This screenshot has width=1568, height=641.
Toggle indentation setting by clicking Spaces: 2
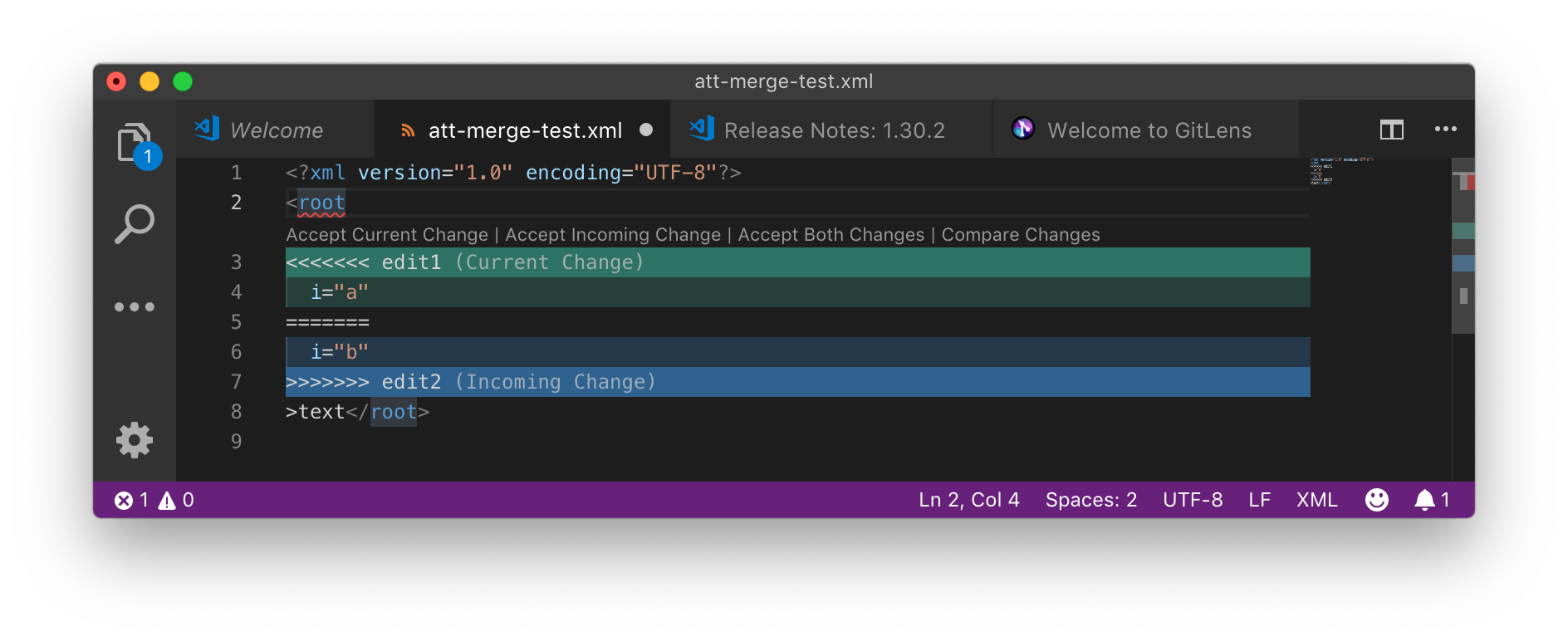click(1090, 499)
